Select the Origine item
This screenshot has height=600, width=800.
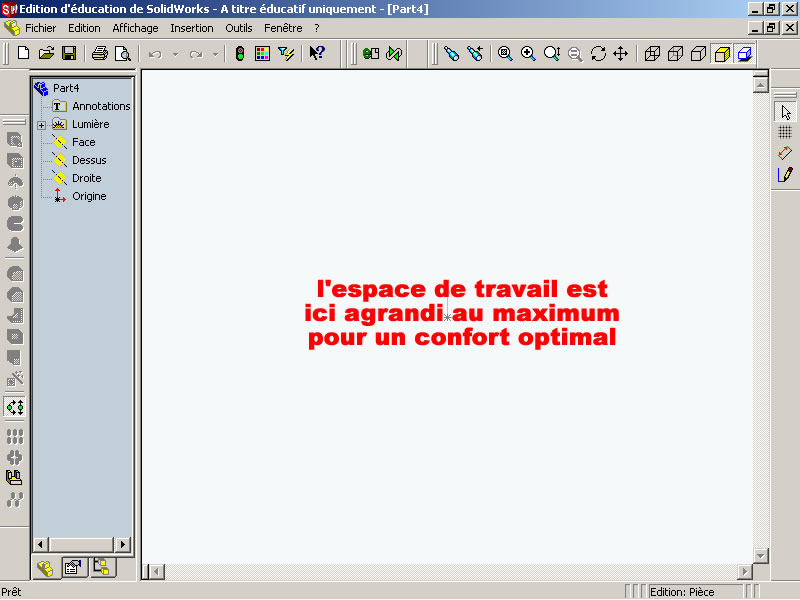coord(89,196)
